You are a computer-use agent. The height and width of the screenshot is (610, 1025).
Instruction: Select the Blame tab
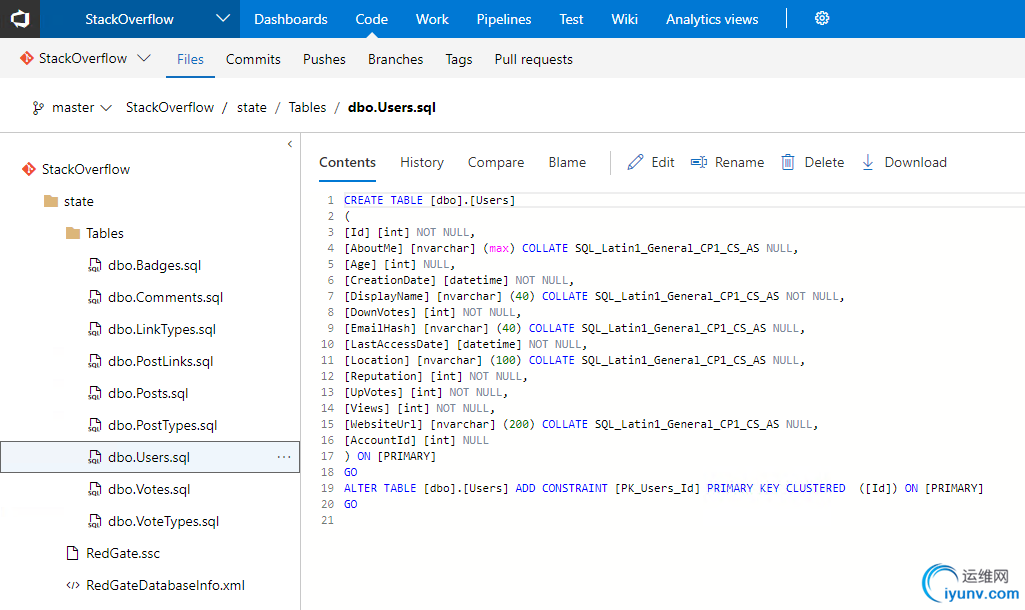point(567,162)
